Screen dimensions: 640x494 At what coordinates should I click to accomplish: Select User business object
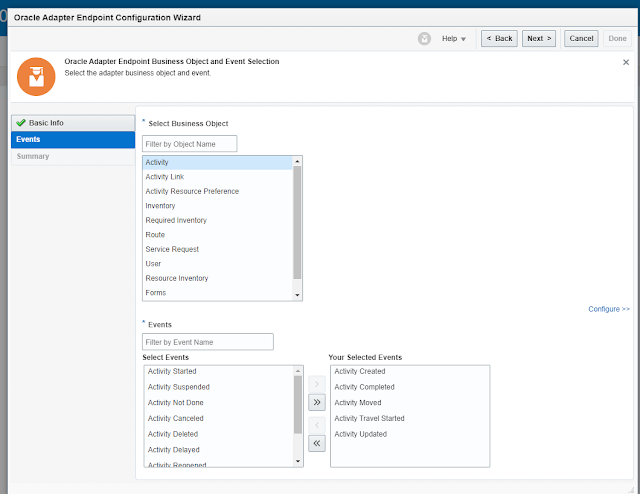point(218,264)
